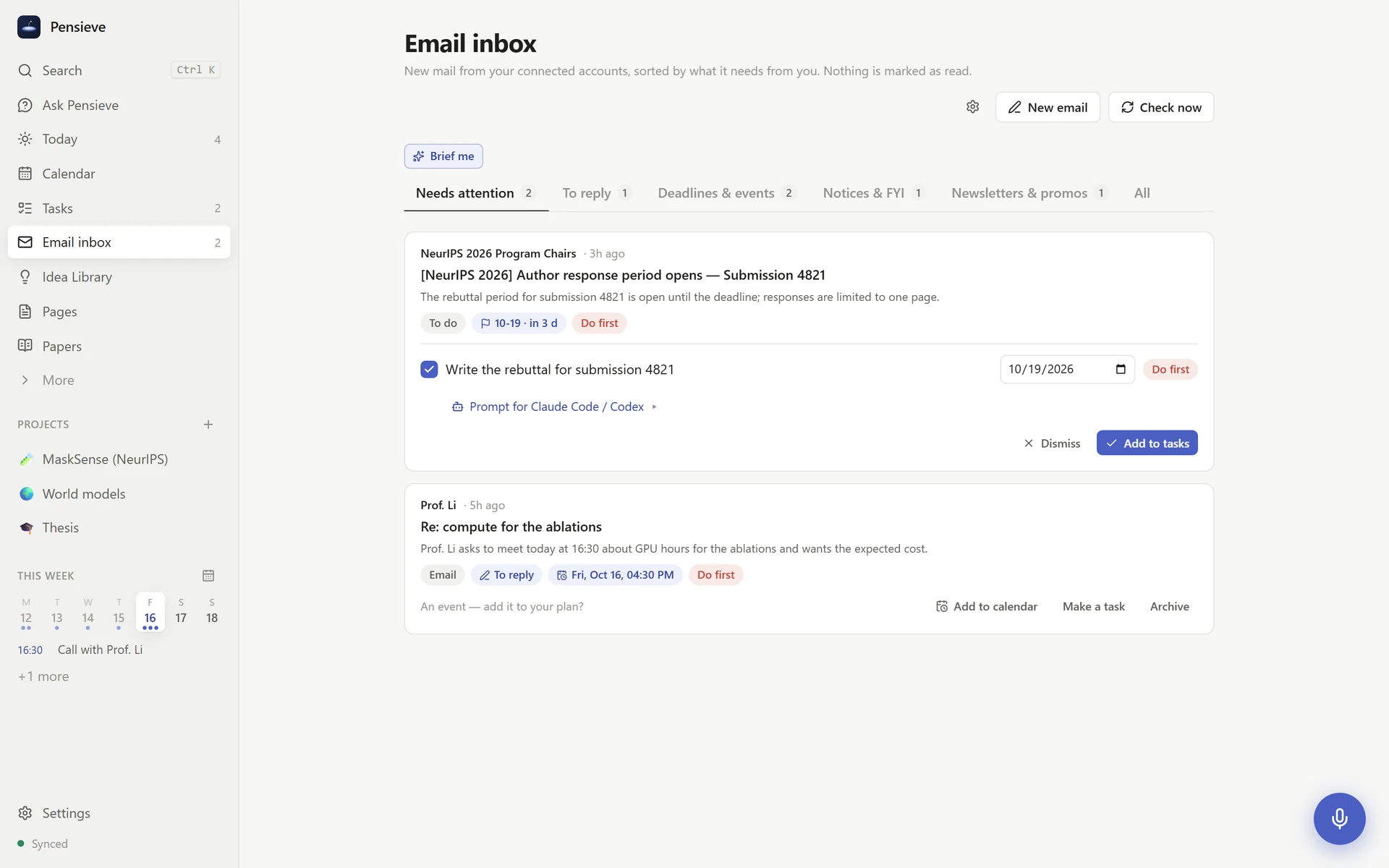The height and width of the screenshot is (868, 1389).
Task: Dismiss the rebuttal task suggestion
Action: pos(1053,443)
